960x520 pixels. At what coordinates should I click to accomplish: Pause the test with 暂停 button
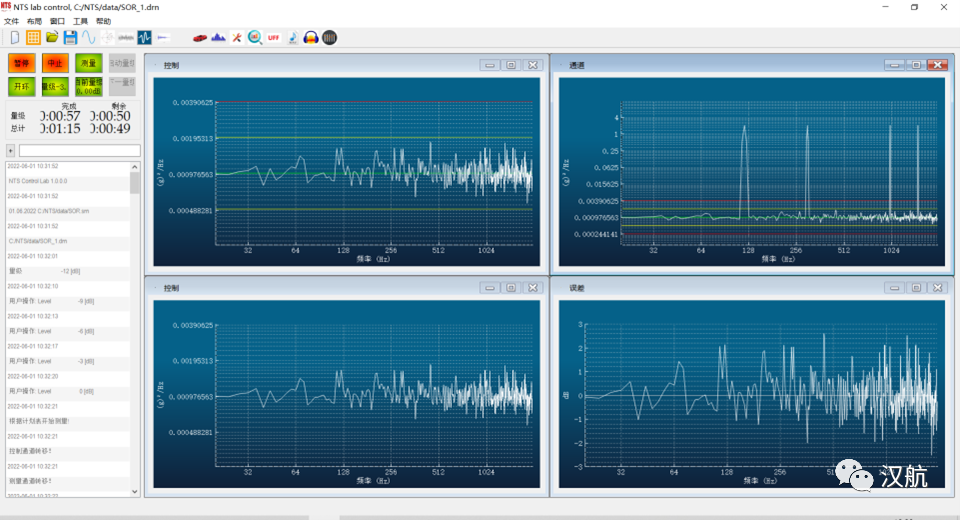pyautogui.click(x=21, y=63)
